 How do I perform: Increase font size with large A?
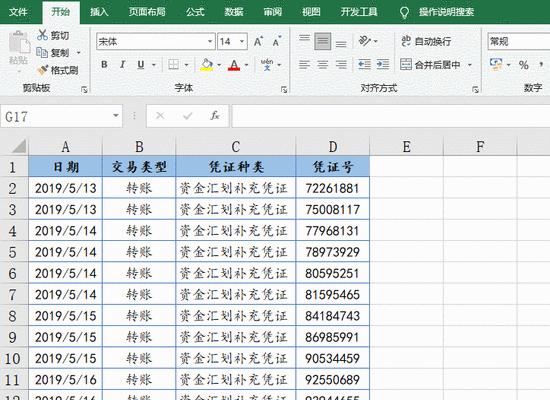tap(258, 42)
